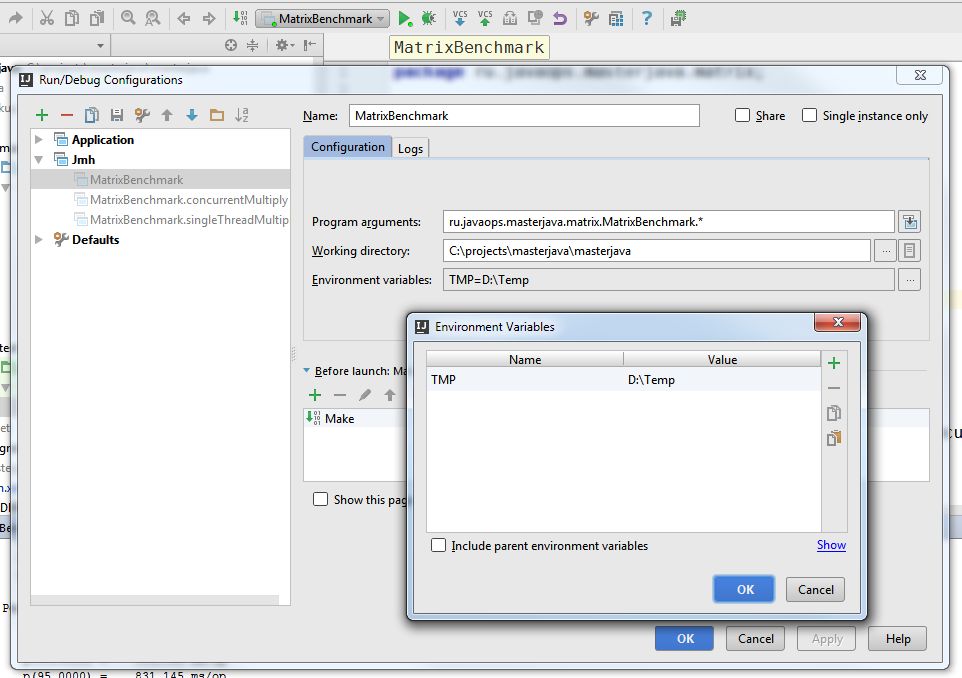This screenshot has width=962, height=678.
Task: Navigate forward with right arrow icon
Action: [209, 18]
